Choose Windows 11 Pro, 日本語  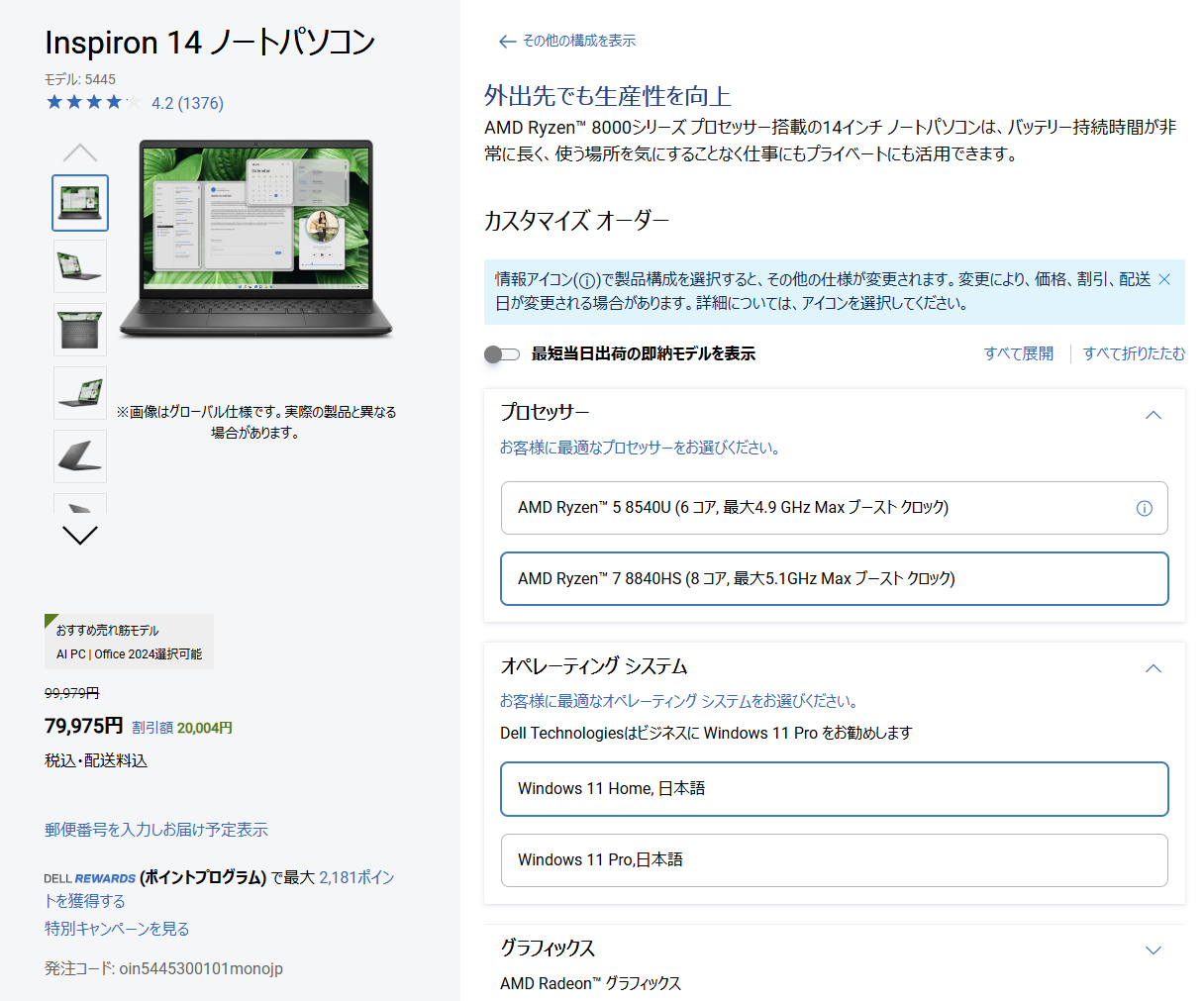[835, 860]
